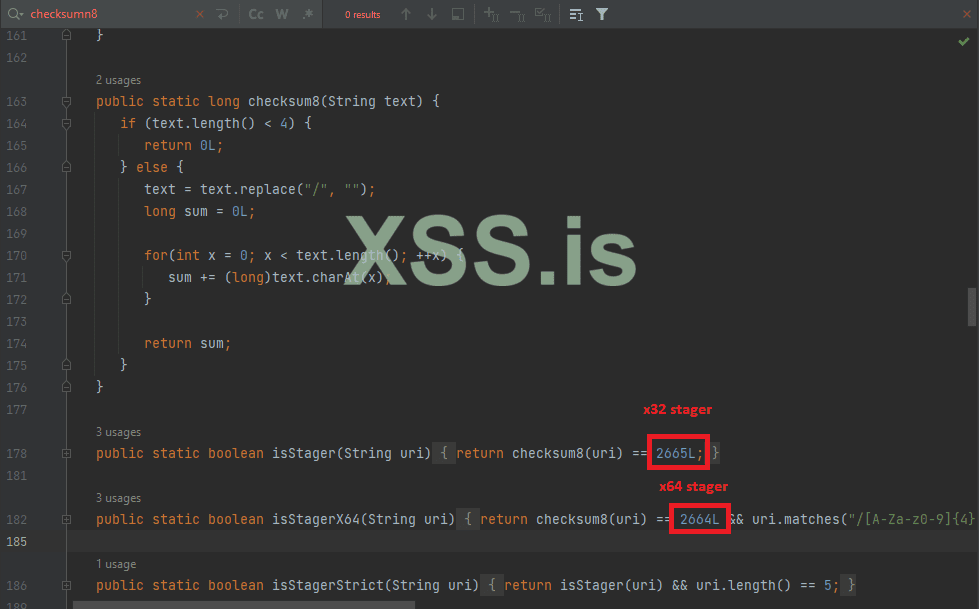
Task: Click the isStagerStrict method name
Action: [x=328, y=585]
